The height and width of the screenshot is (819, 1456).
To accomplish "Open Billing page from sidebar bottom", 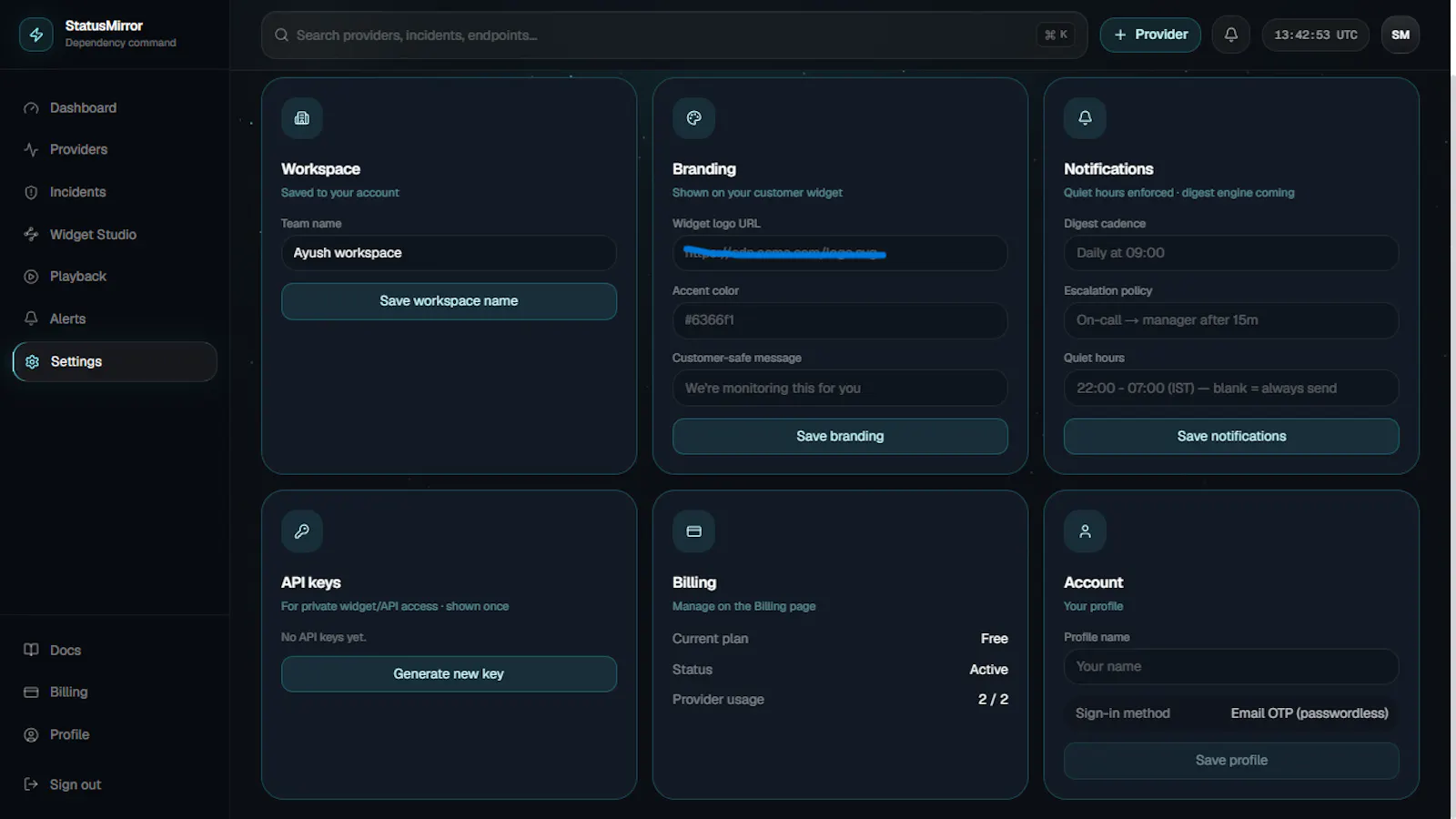I will [115, 693].
